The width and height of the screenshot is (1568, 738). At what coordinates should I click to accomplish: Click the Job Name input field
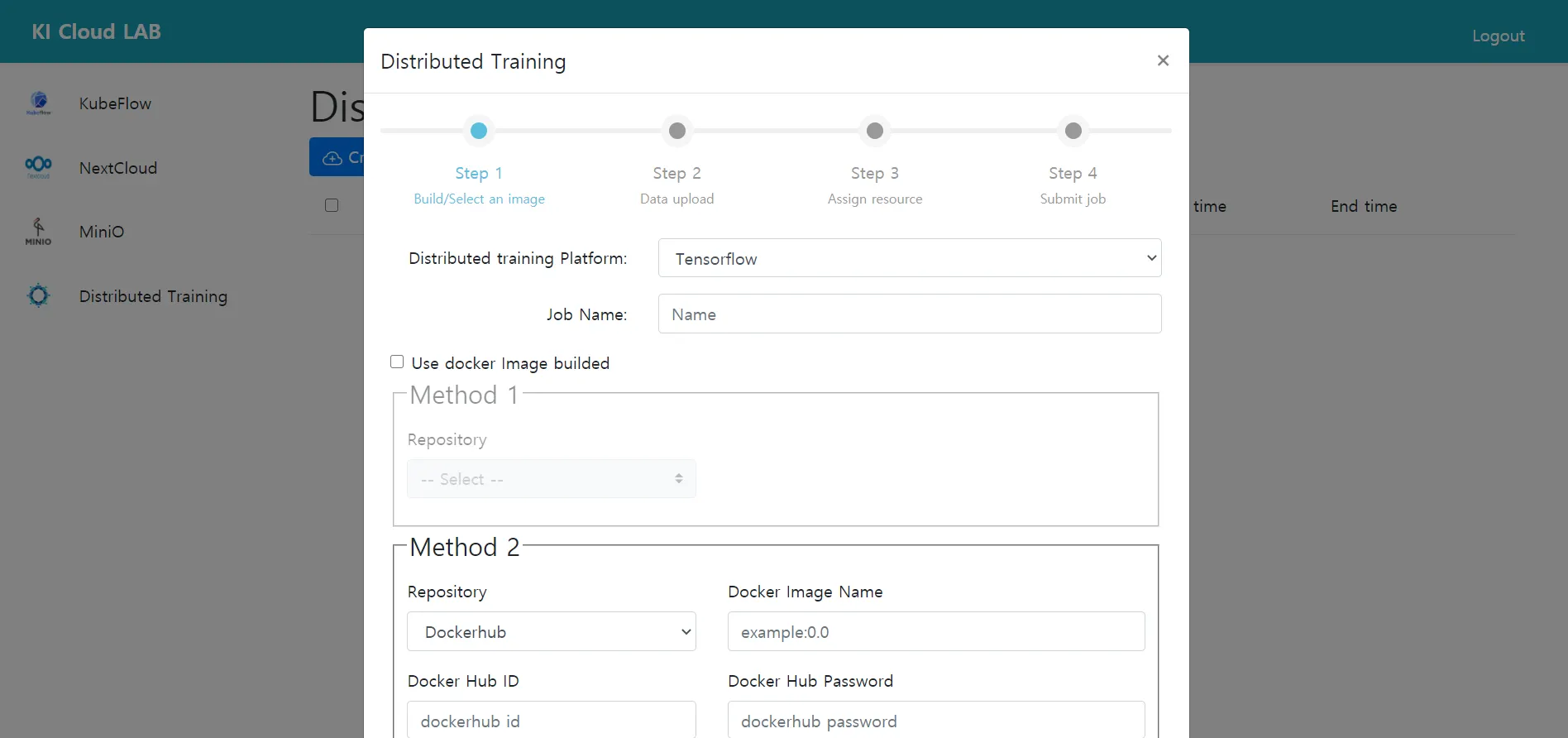click(x=910, y=314)
